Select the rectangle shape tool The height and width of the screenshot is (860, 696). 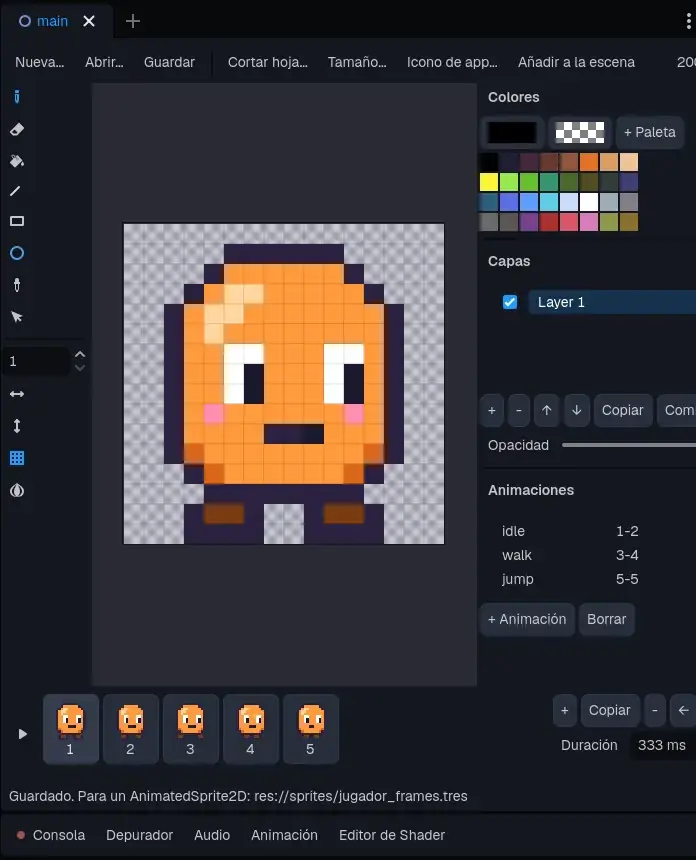tap(17, 221)
